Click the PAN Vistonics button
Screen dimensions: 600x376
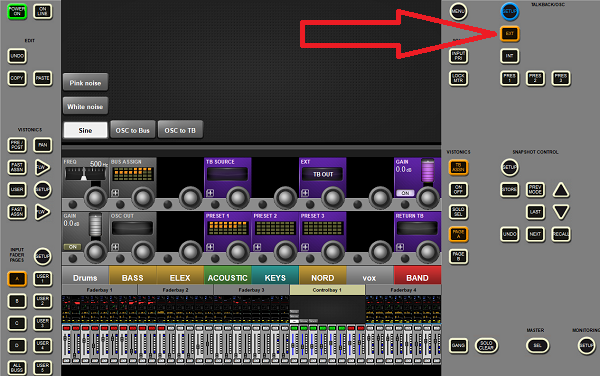(x=42, y=145)
